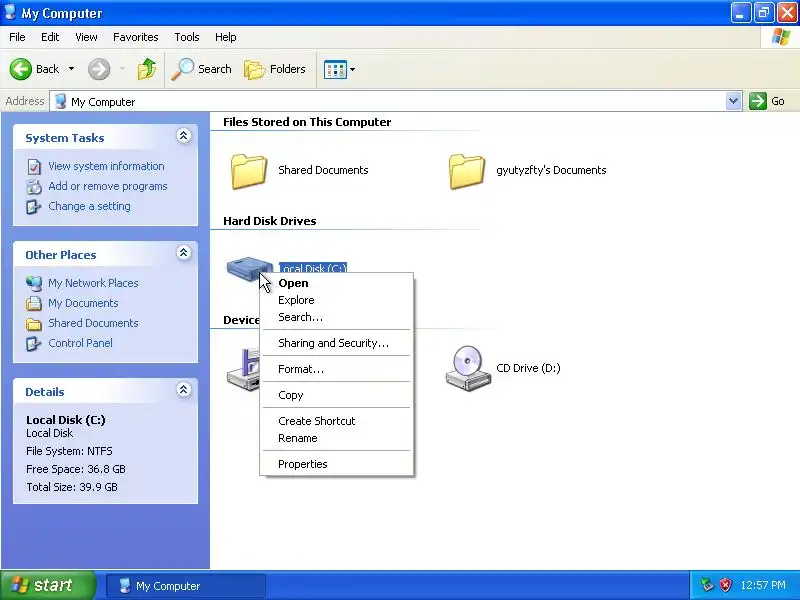Screen dimensions: 800x600
Task: Click the green Go arrow icon
Action: [x=758, y=101]
